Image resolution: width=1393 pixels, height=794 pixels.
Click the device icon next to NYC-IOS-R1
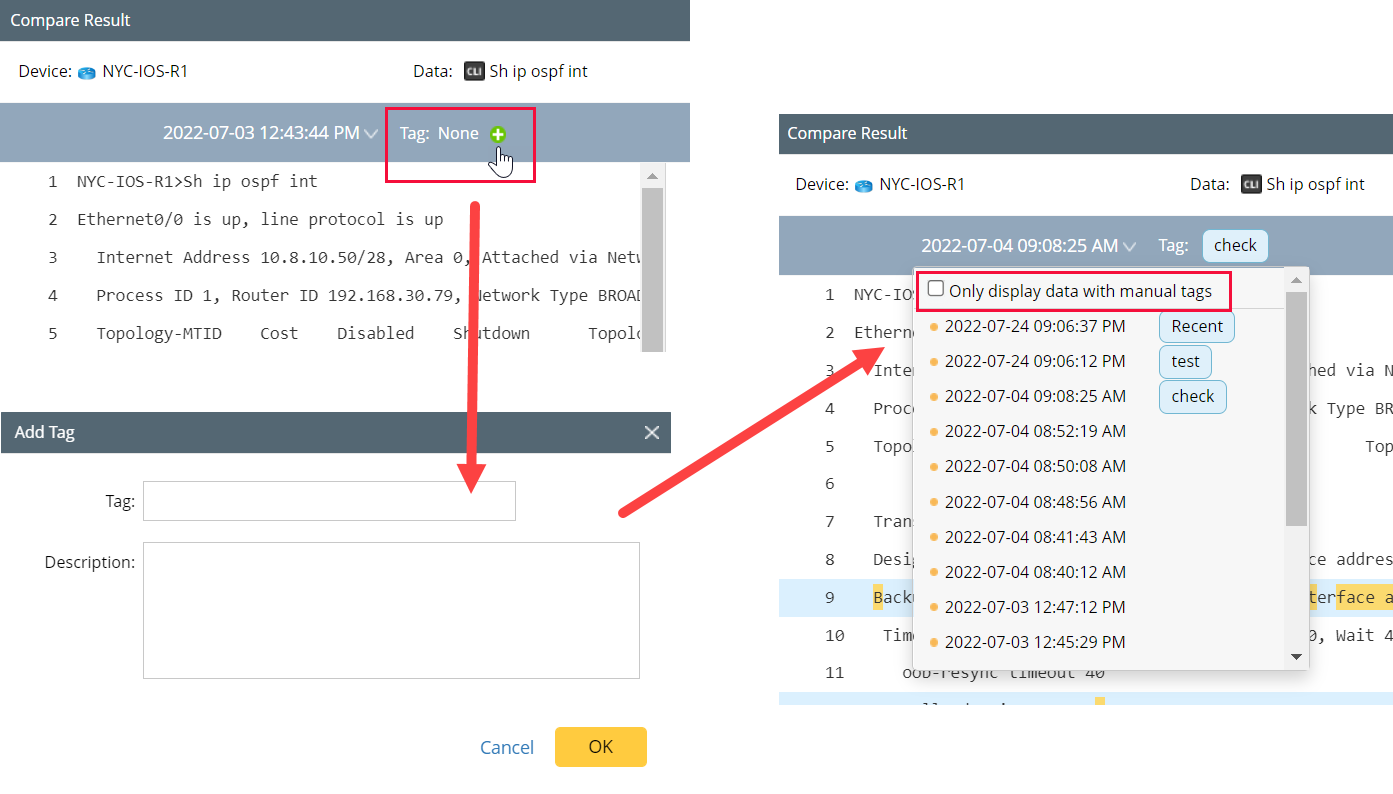[x=87, y=71]
